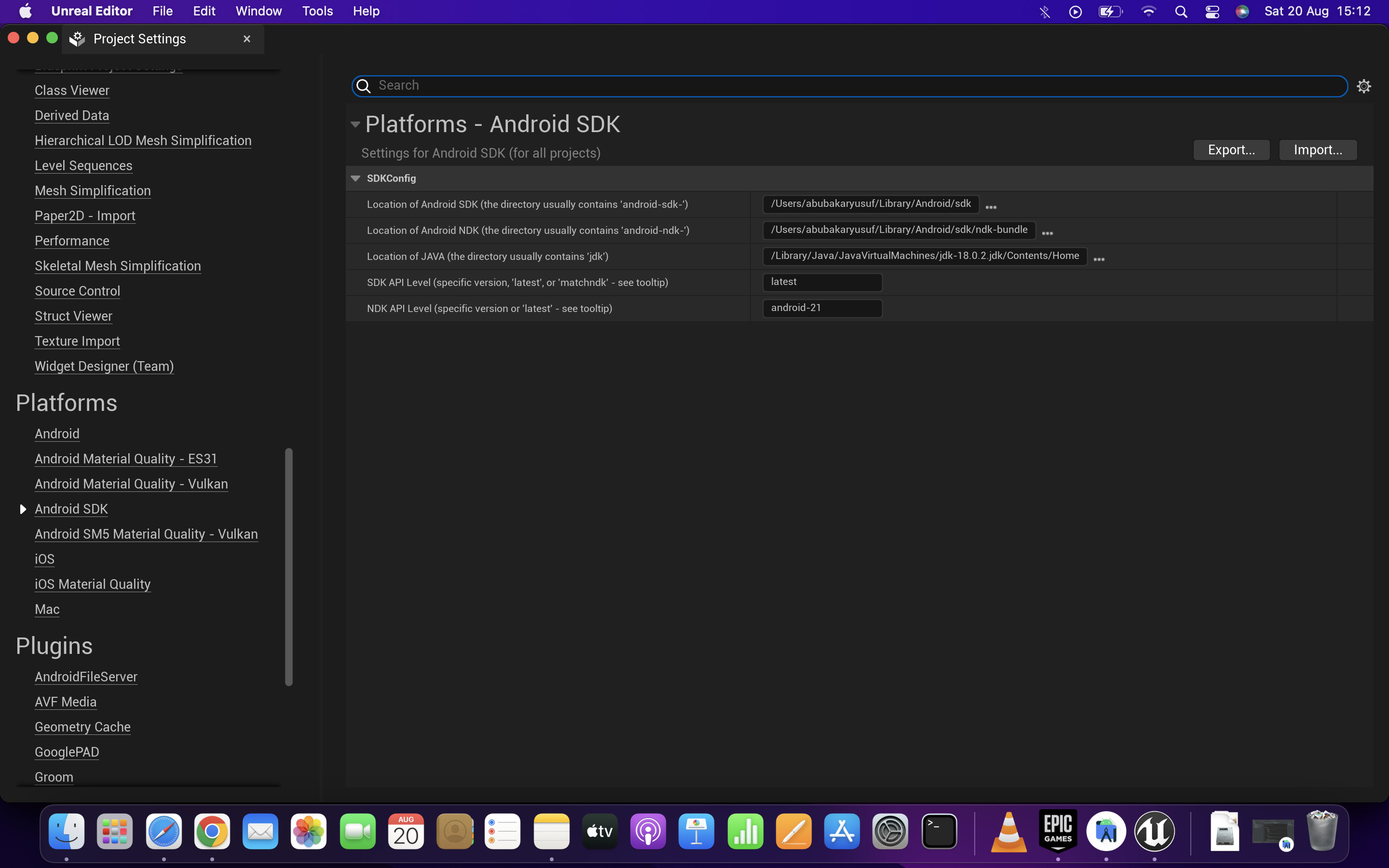Open the File menu
The image size is (1389, 868).
click(x=163, y=12)
